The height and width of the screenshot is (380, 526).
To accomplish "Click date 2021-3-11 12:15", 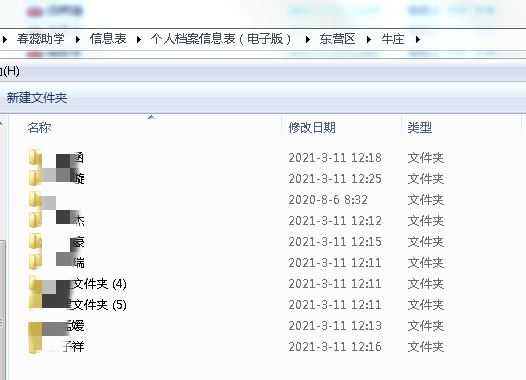I will [335, 241].
